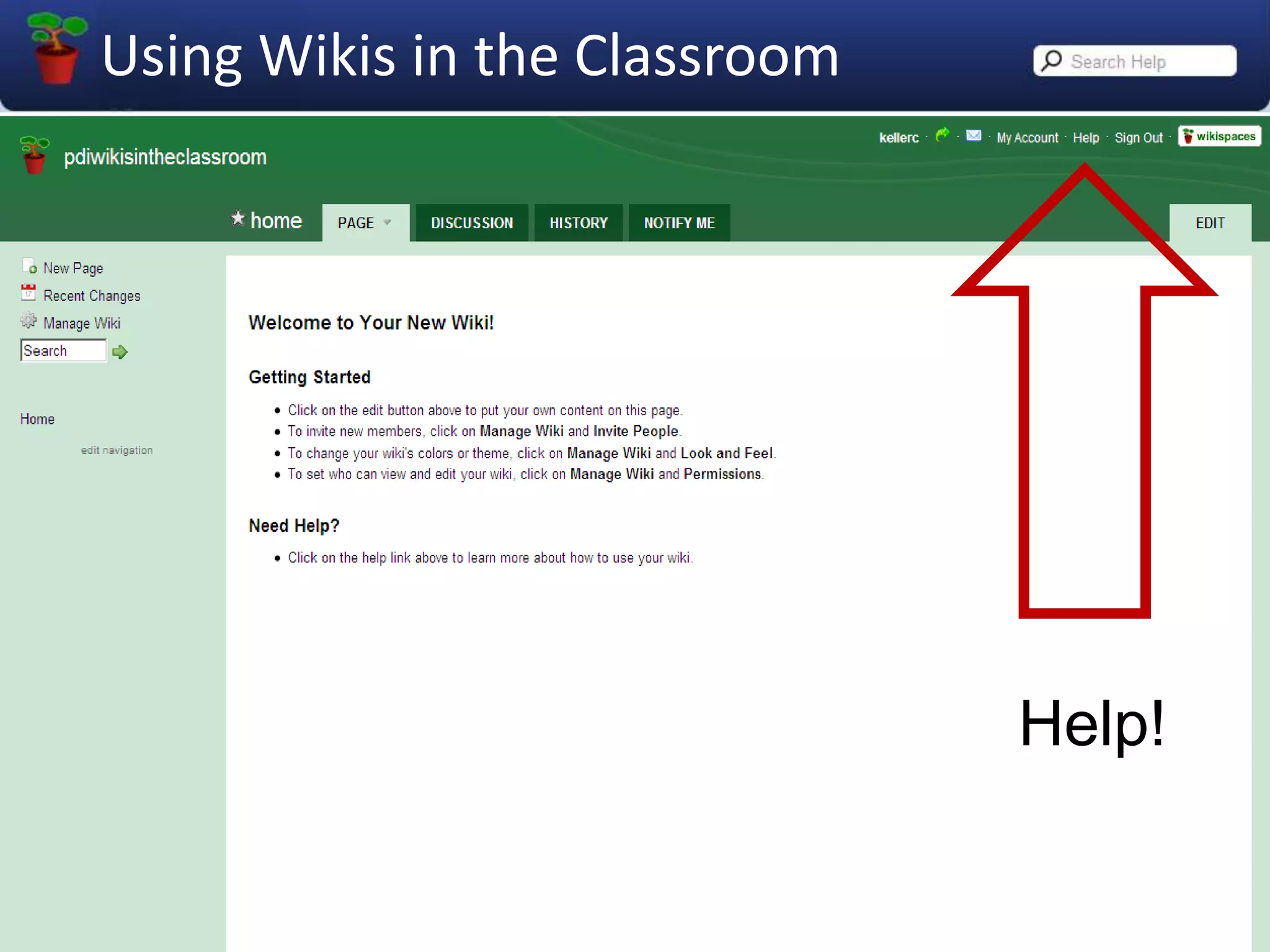1270x952 pixels.
Task: Click inside the sidebar Search field
Action: [x=63, y=351]
